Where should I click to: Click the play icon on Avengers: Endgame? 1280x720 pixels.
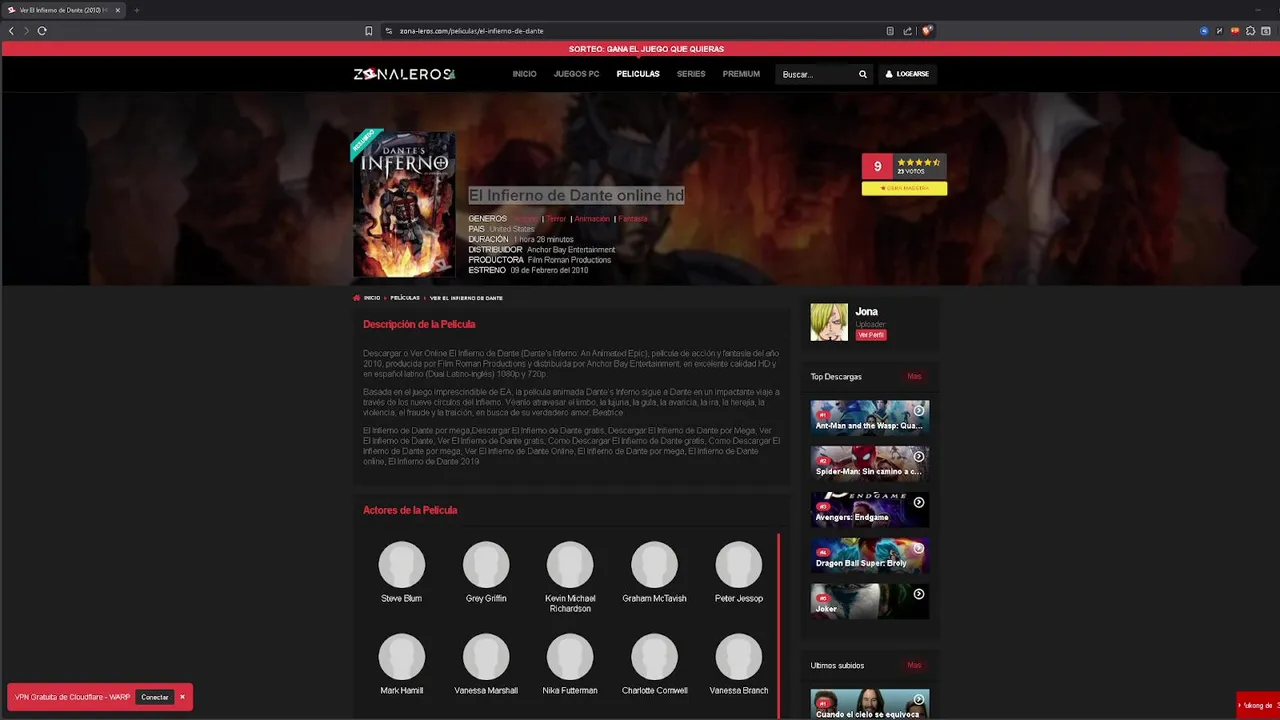[919, 503]
